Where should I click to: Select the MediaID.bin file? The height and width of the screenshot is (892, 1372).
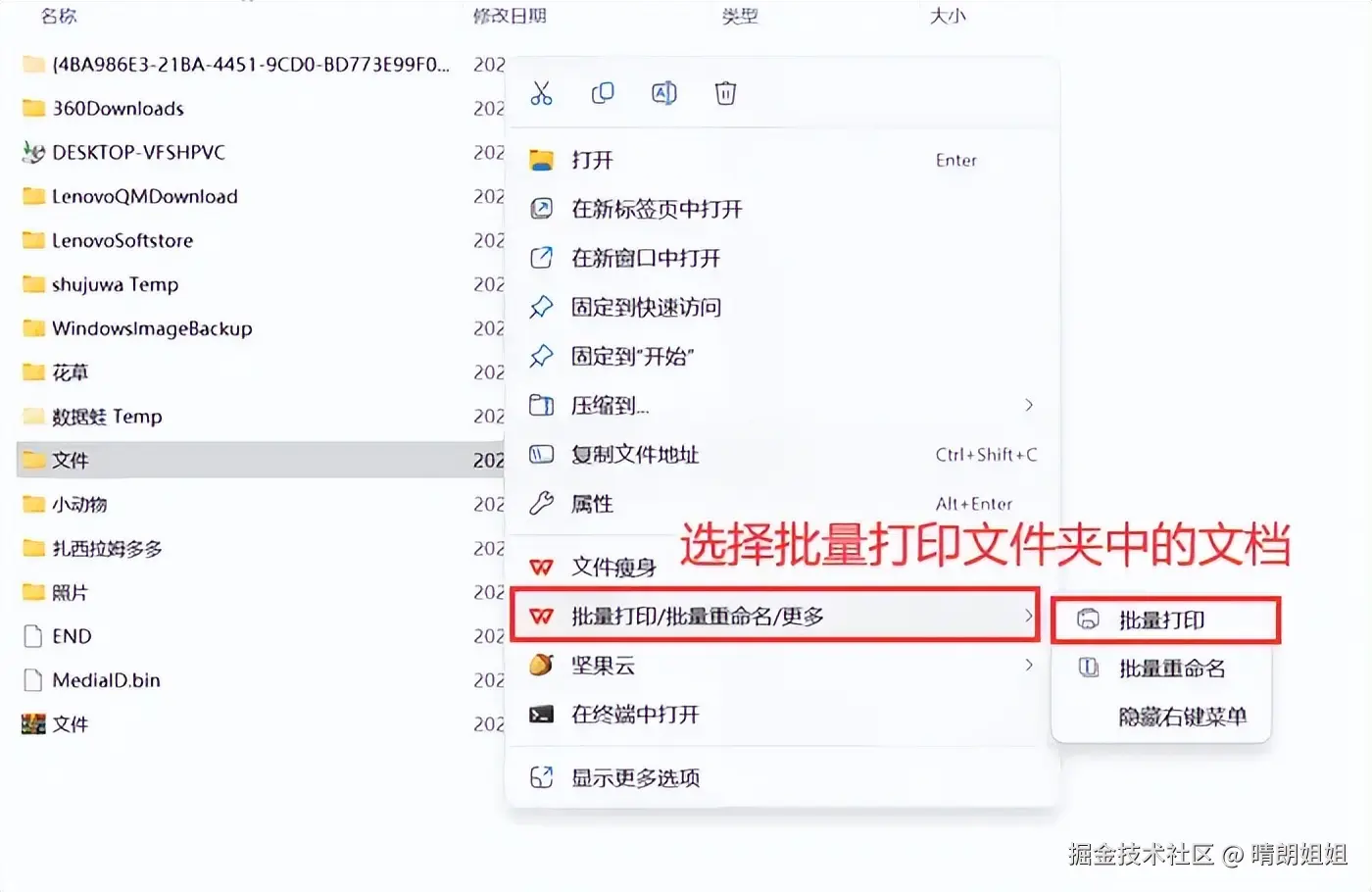coord(106,680)
